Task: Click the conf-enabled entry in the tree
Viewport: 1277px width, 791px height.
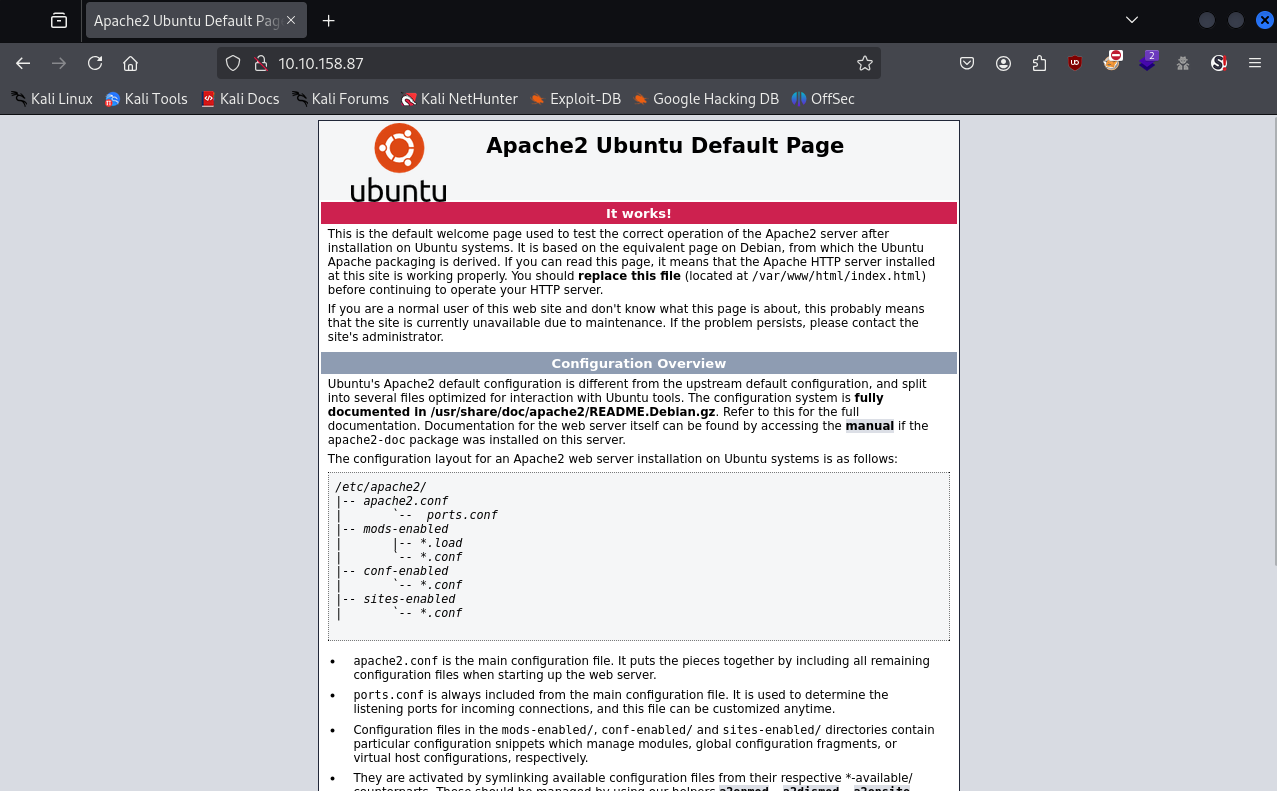Action: point(406,571)
